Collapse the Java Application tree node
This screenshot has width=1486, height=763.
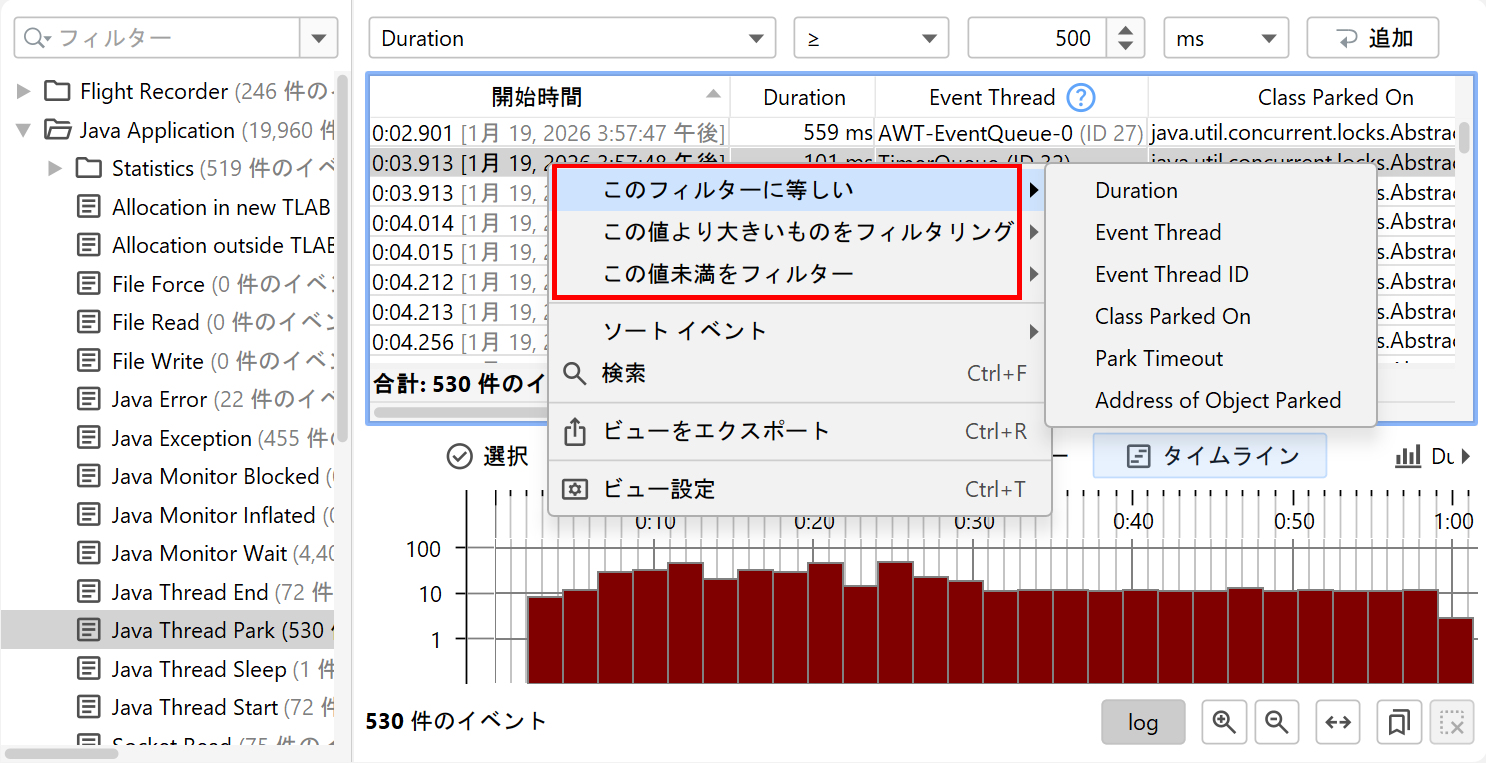[x=24, y=131]
